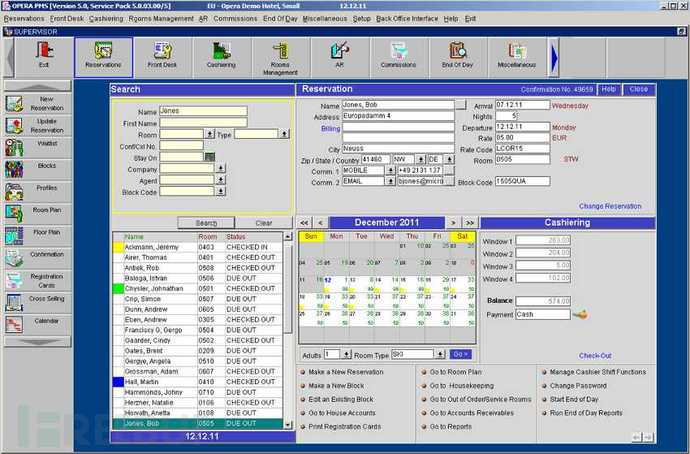Open the Cashiering toolbar icon

pos(221,57)
